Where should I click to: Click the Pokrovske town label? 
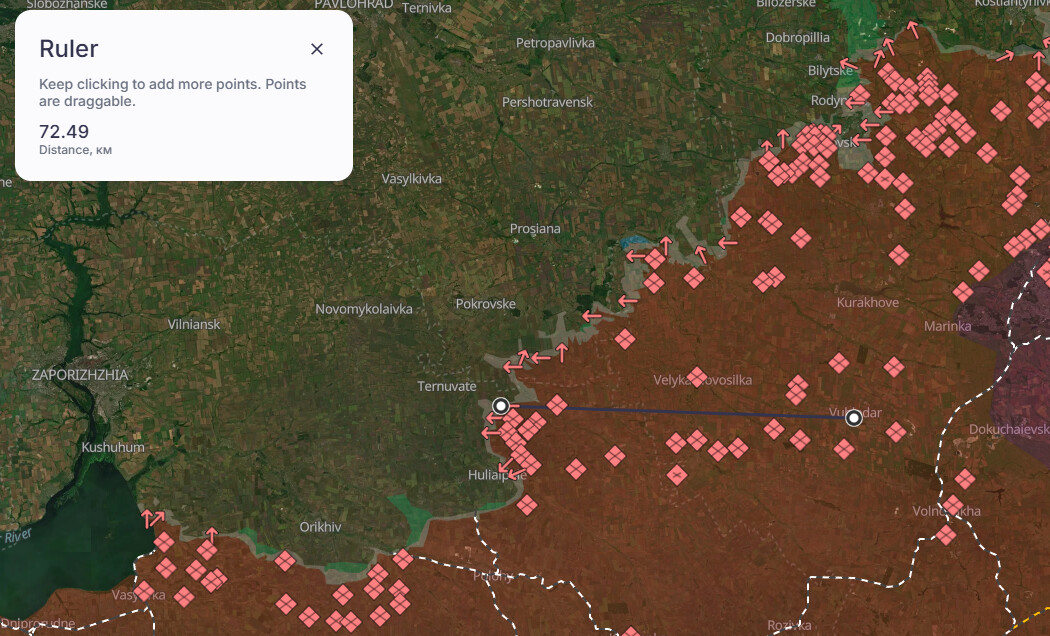click(x=485, y=304)
